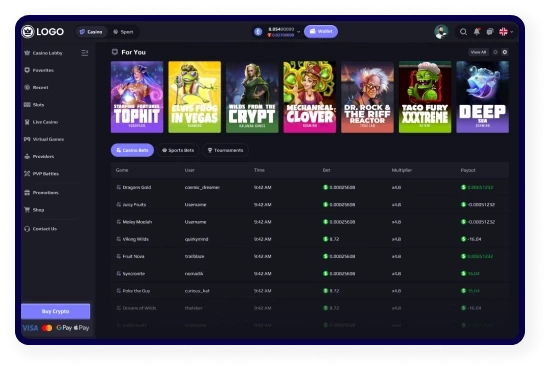Open the Mechanical Clover game thumbnail
Viewport: 550px width, 371px height.
(x=310, y=97)
